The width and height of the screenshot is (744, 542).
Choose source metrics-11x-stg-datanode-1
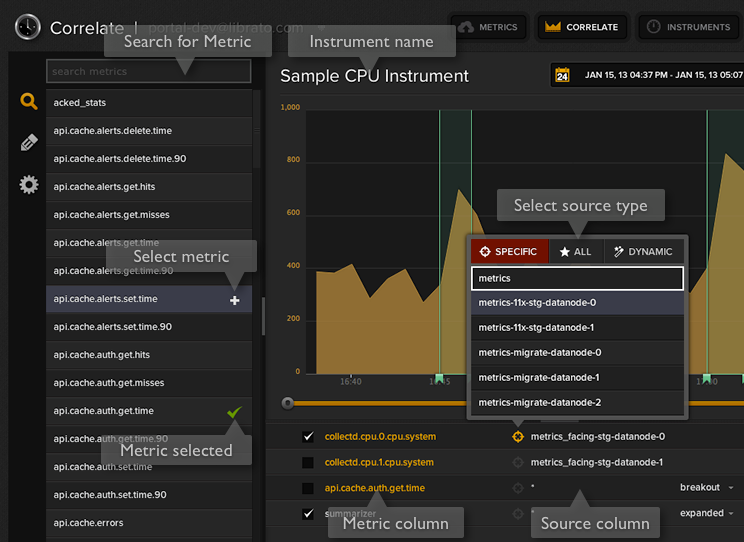[x=577, y=327]
